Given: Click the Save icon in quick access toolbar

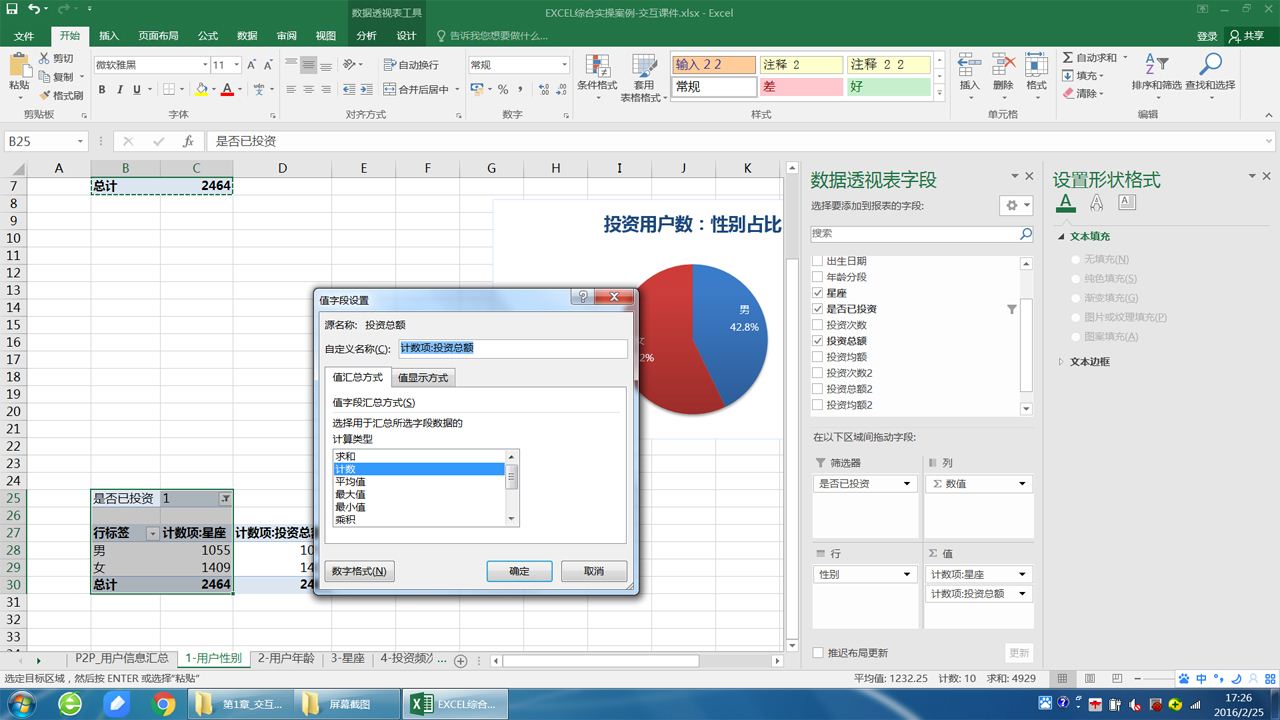Looking at the screenshot, I should [12, 11].
